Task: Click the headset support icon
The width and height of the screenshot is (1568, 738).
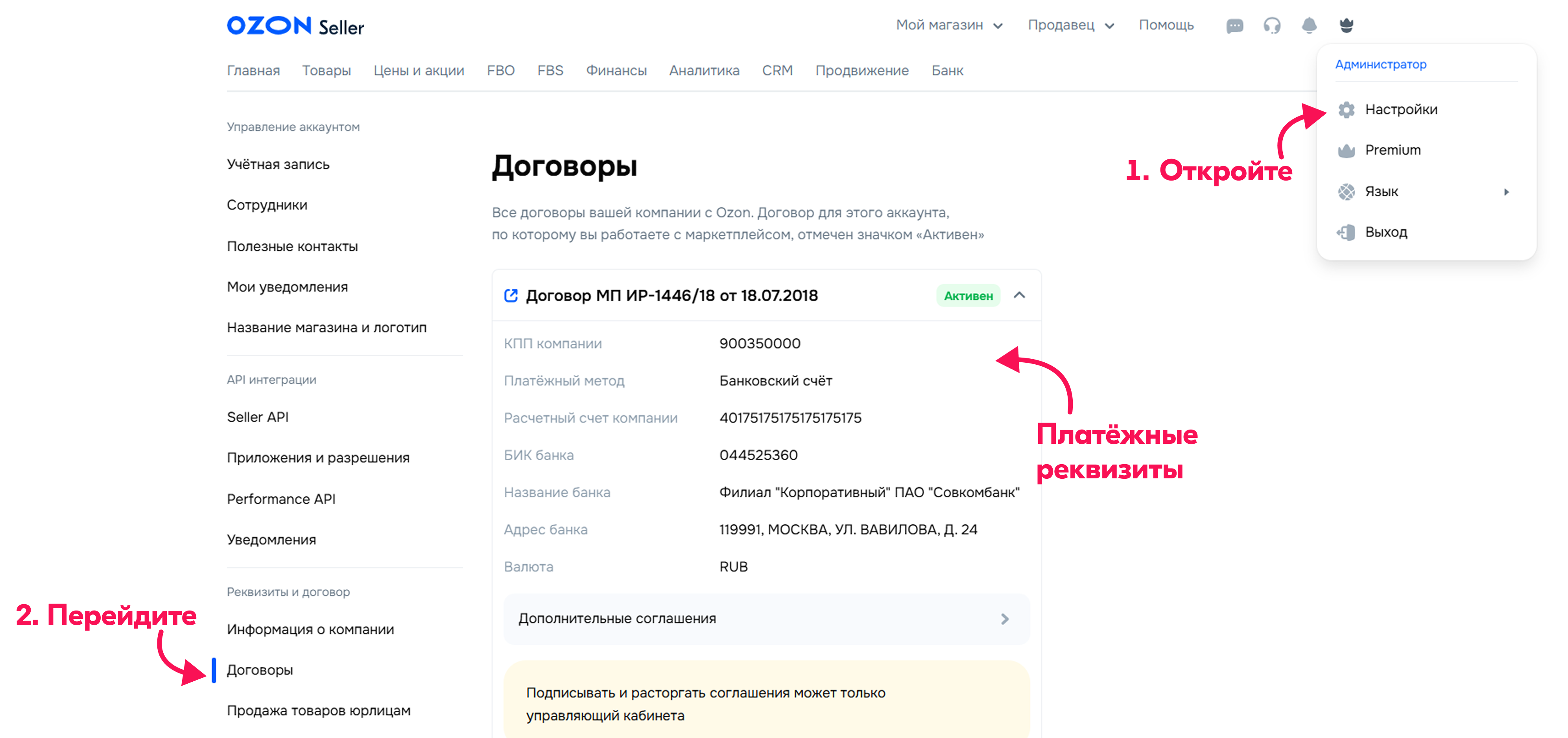Action: (x=1271, y=26)
